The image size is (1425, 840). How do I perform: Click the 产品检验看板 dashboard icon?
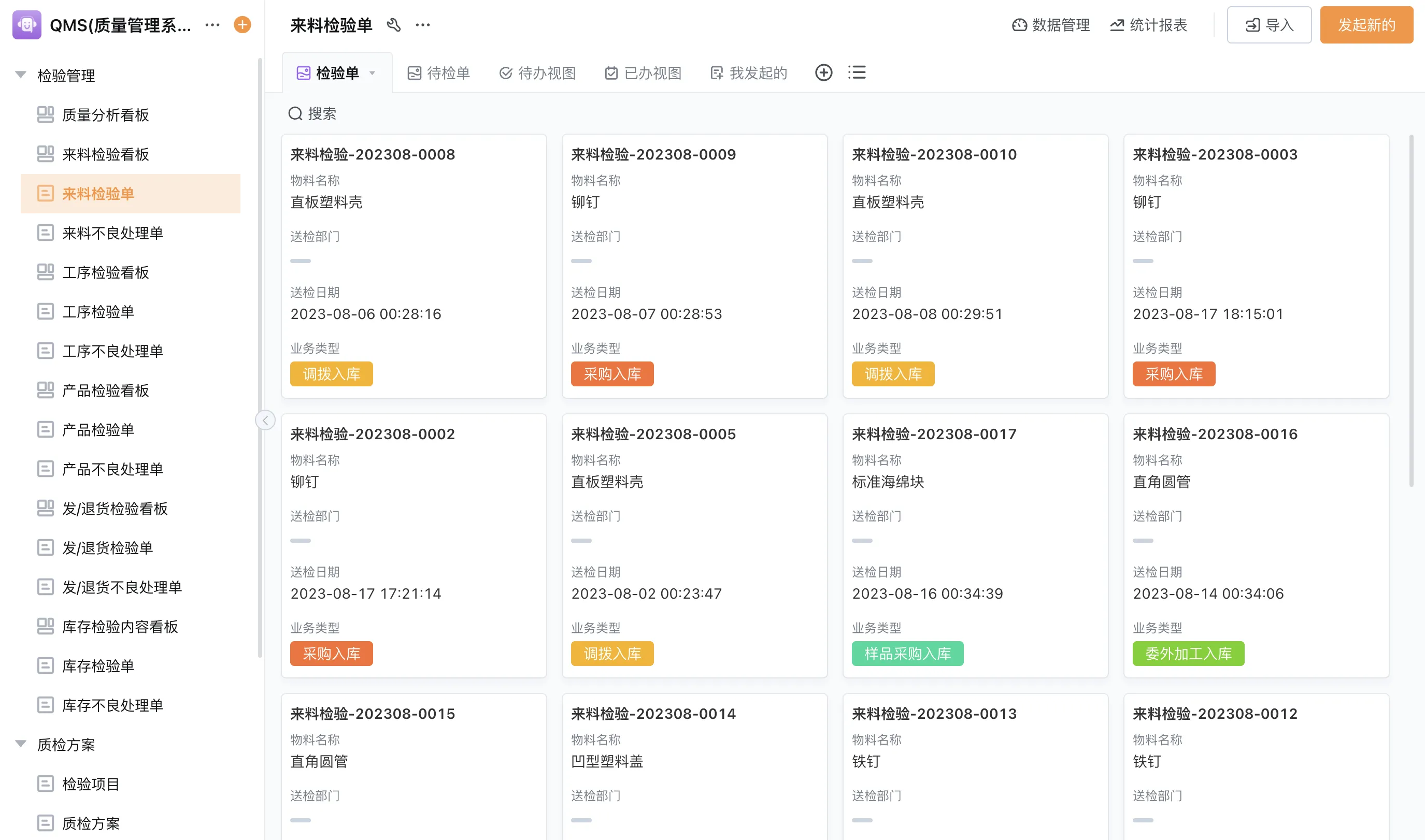pyautogui.click(x=45, y=390)
